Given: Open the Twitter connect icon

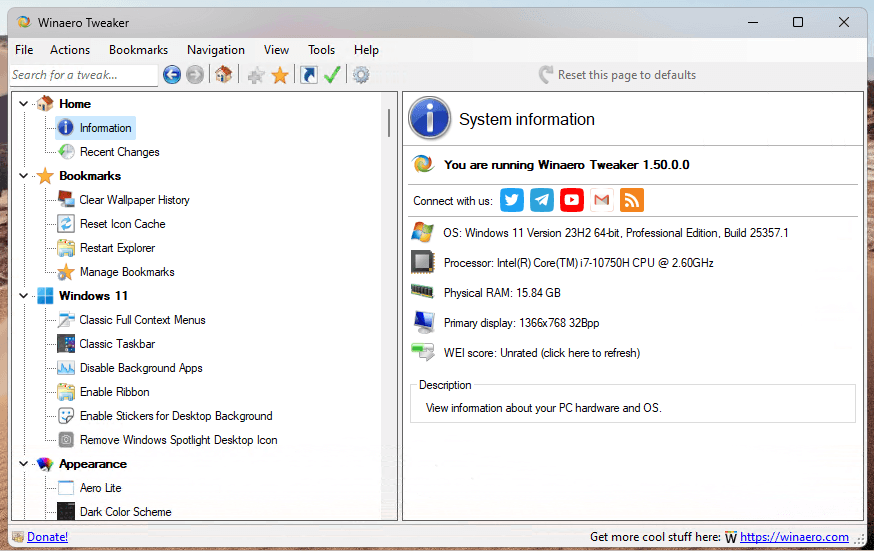Looking at the screenshot, I should [x=512, y=200].
